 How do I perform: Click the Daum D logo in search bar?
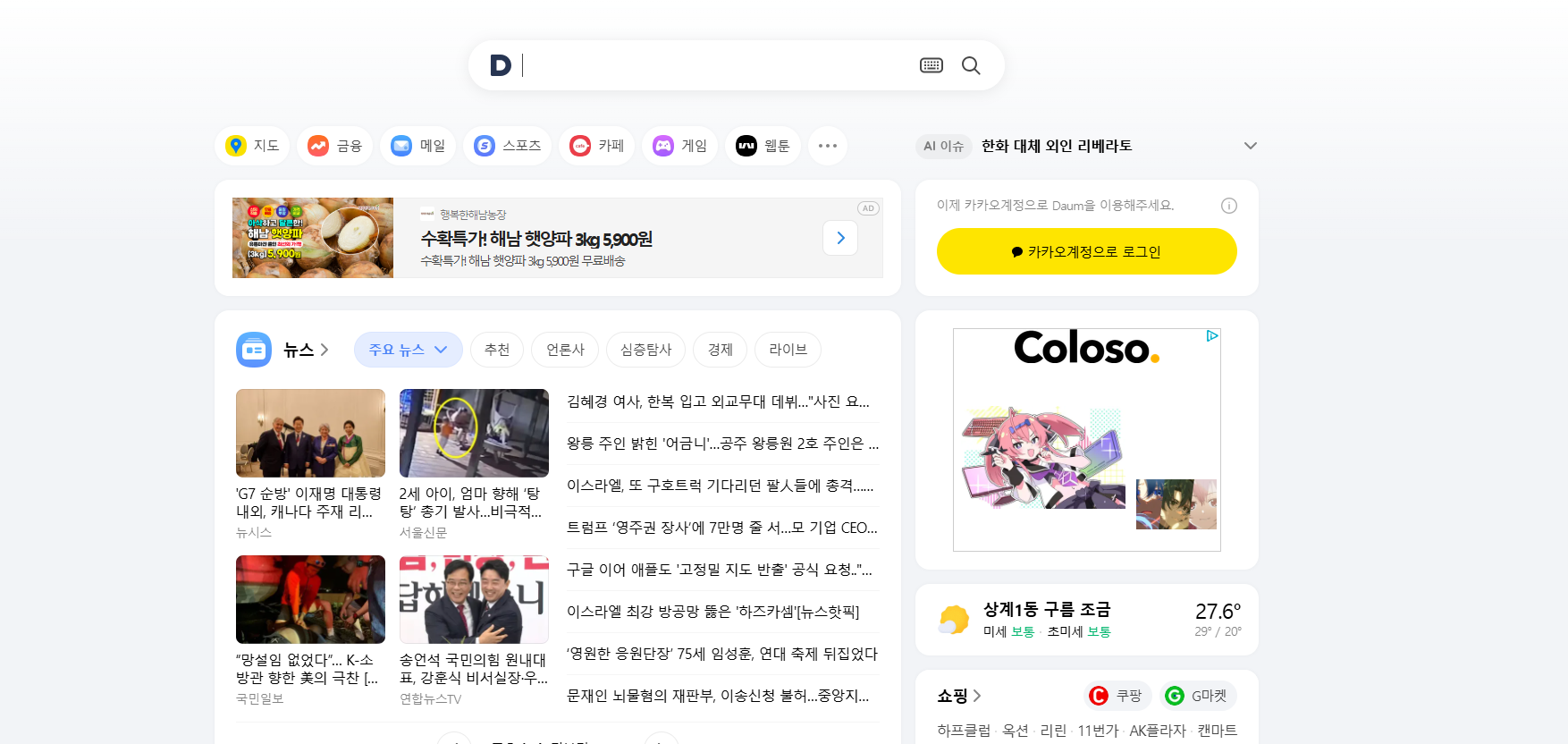(501, 65)
